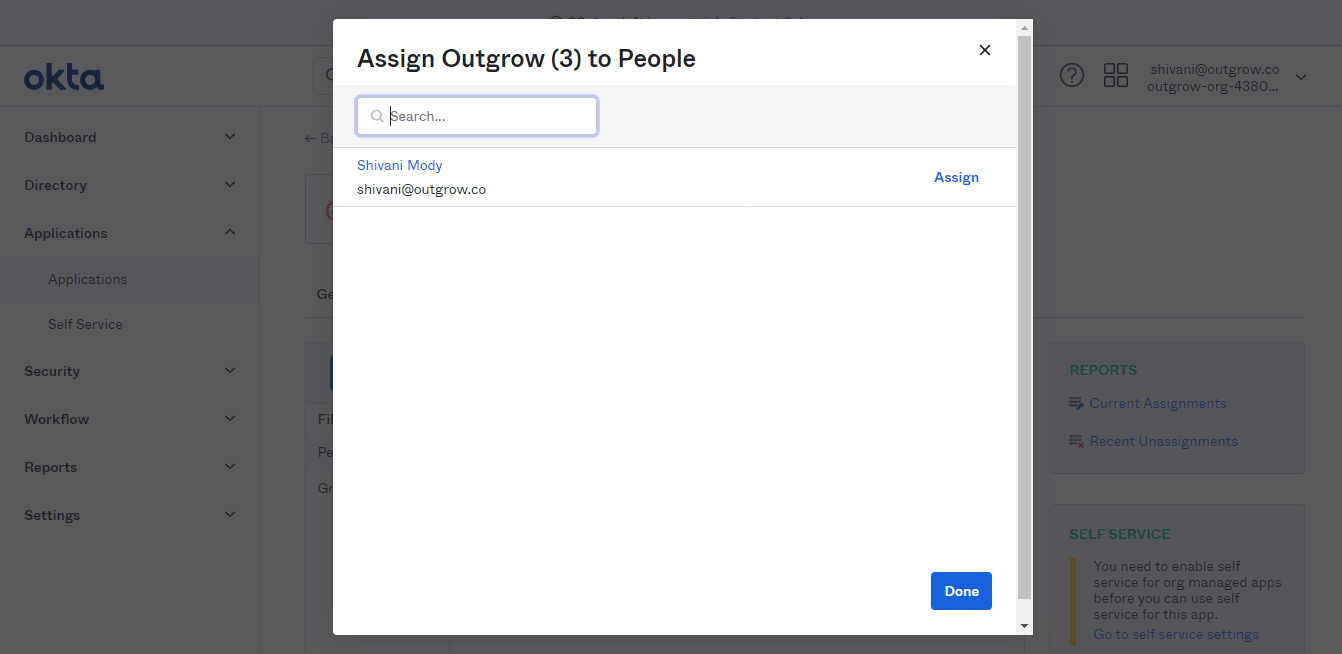Open Shivani Mody's profile link
Image resolution: width=1342 pixels, height=654 pixels.
[x=400, y=165]
